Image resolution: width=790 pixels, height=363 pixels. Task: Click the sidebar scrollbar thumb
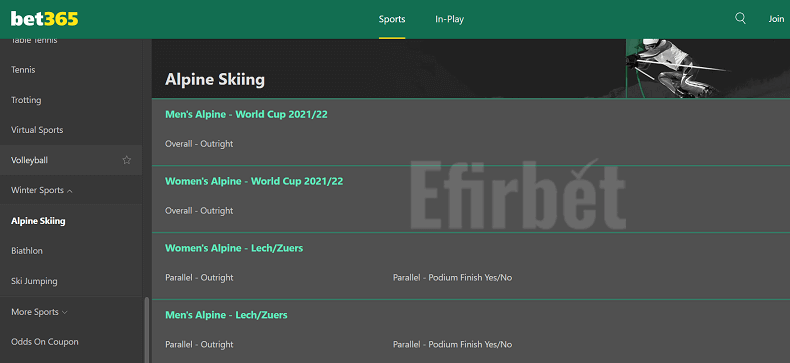(x=147, y=330)
